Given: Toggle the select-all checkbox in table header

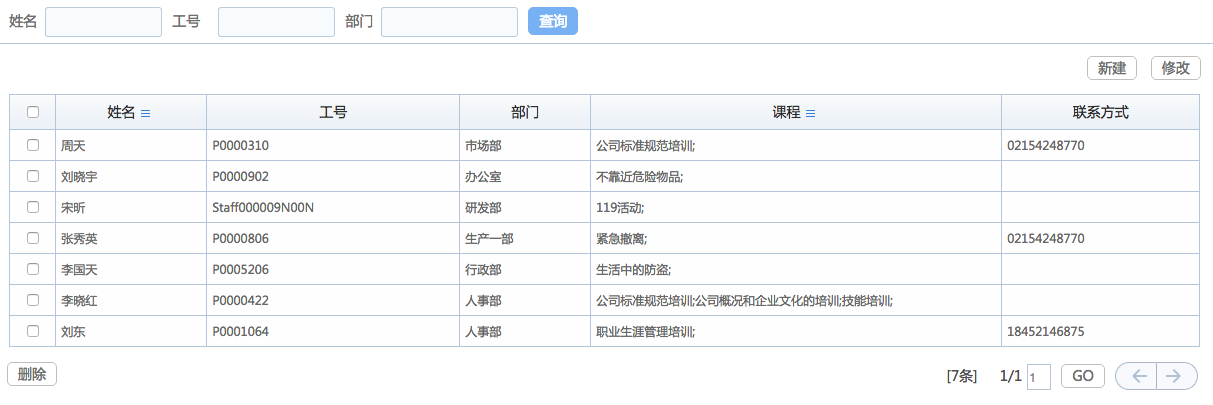Looking at the screenshot, I should coord(33,112).
